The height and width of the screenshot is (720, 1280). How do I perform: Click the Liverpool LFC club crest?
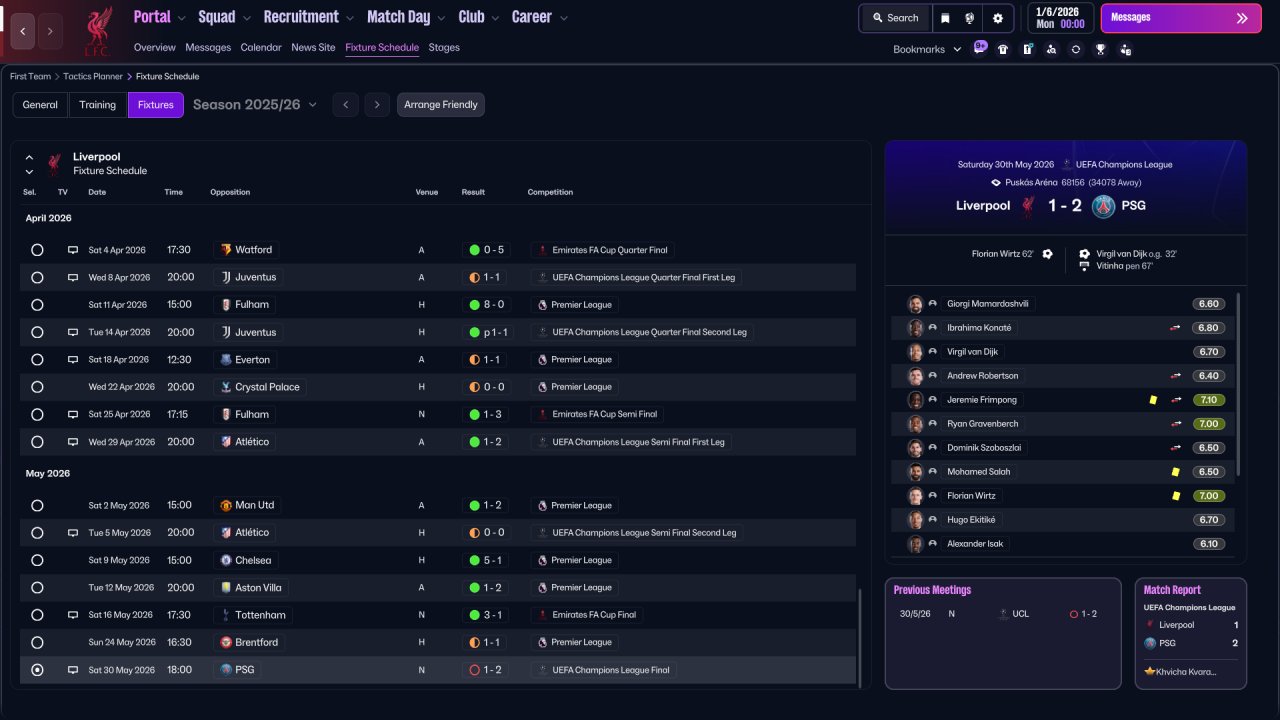tap(97, 31)
